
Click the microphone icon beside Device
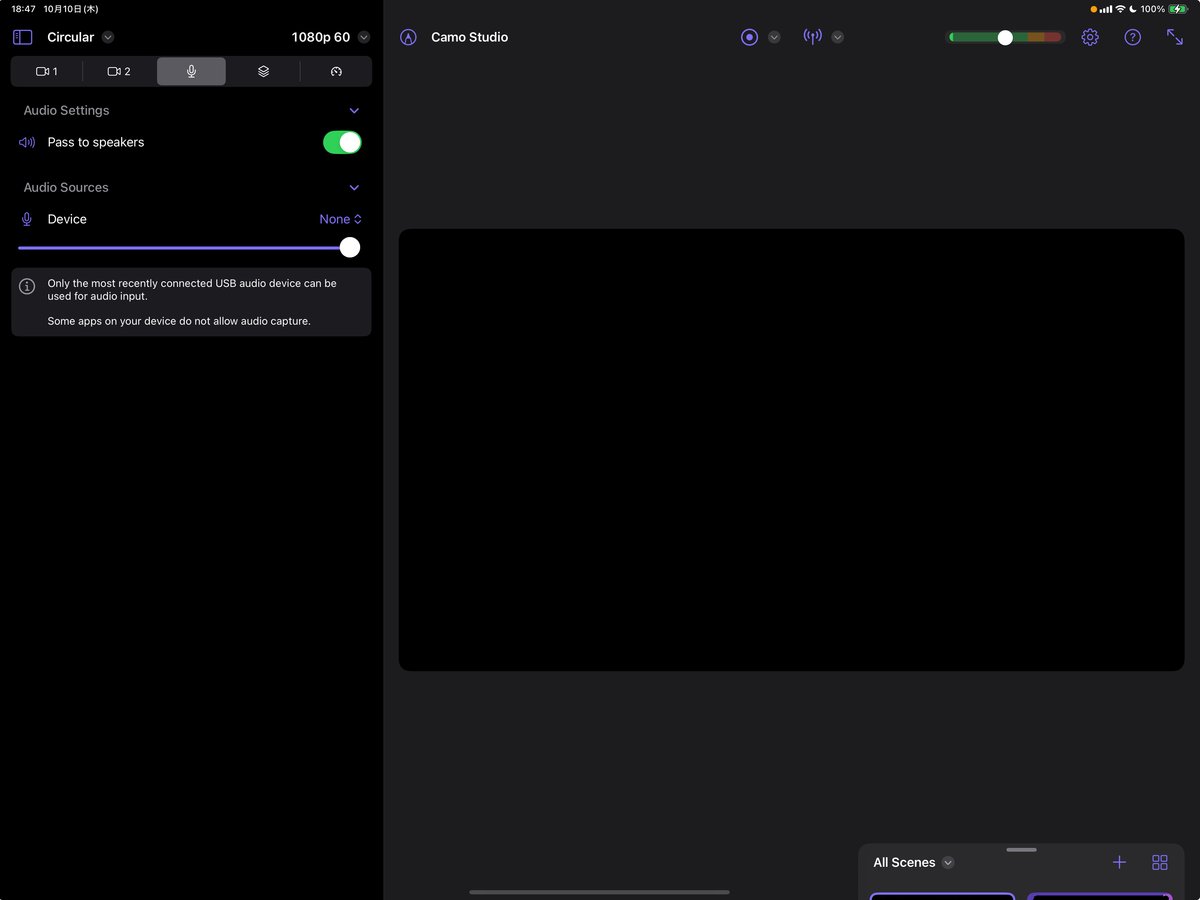(x=27, y=219)
